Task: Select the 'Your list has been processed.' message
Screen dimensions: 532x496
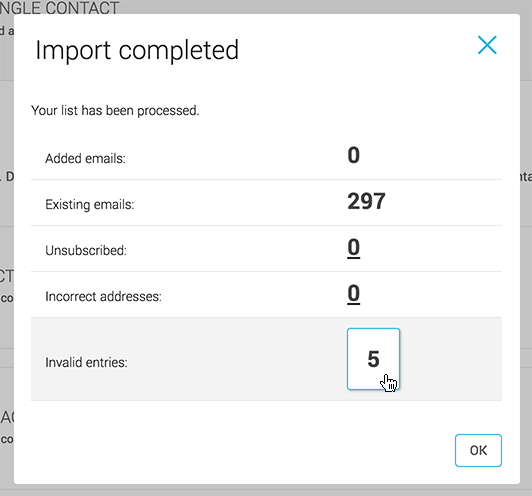Action: [115, 111]
